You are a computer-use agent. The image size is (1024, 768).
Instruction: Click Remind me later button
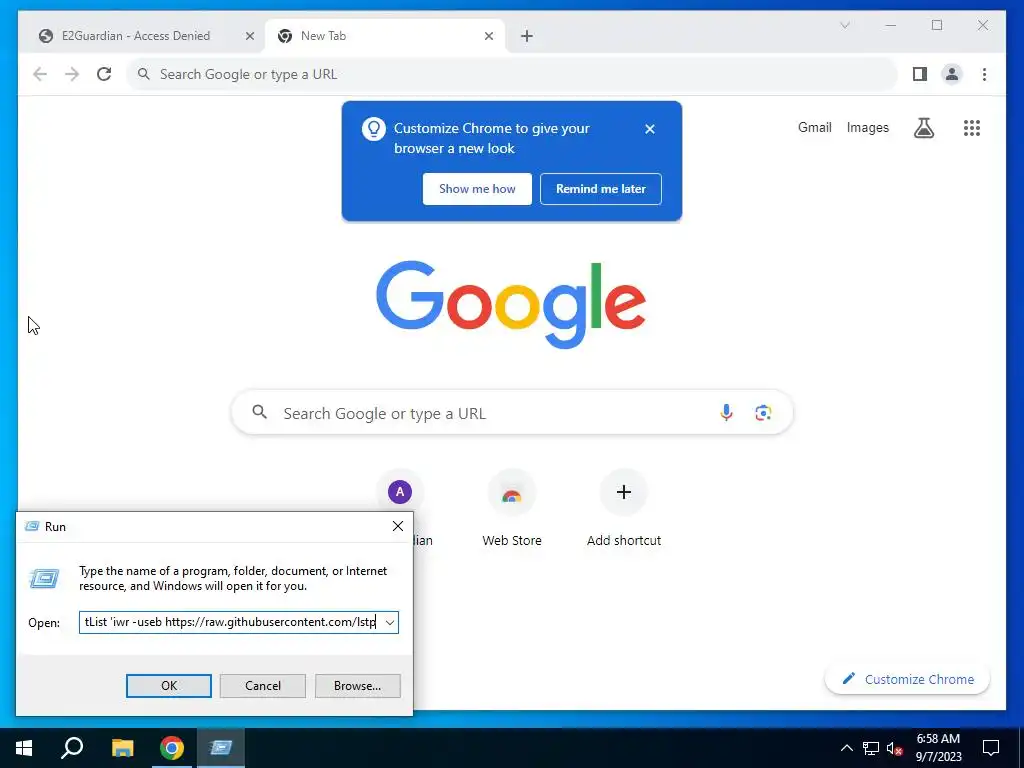601,189
